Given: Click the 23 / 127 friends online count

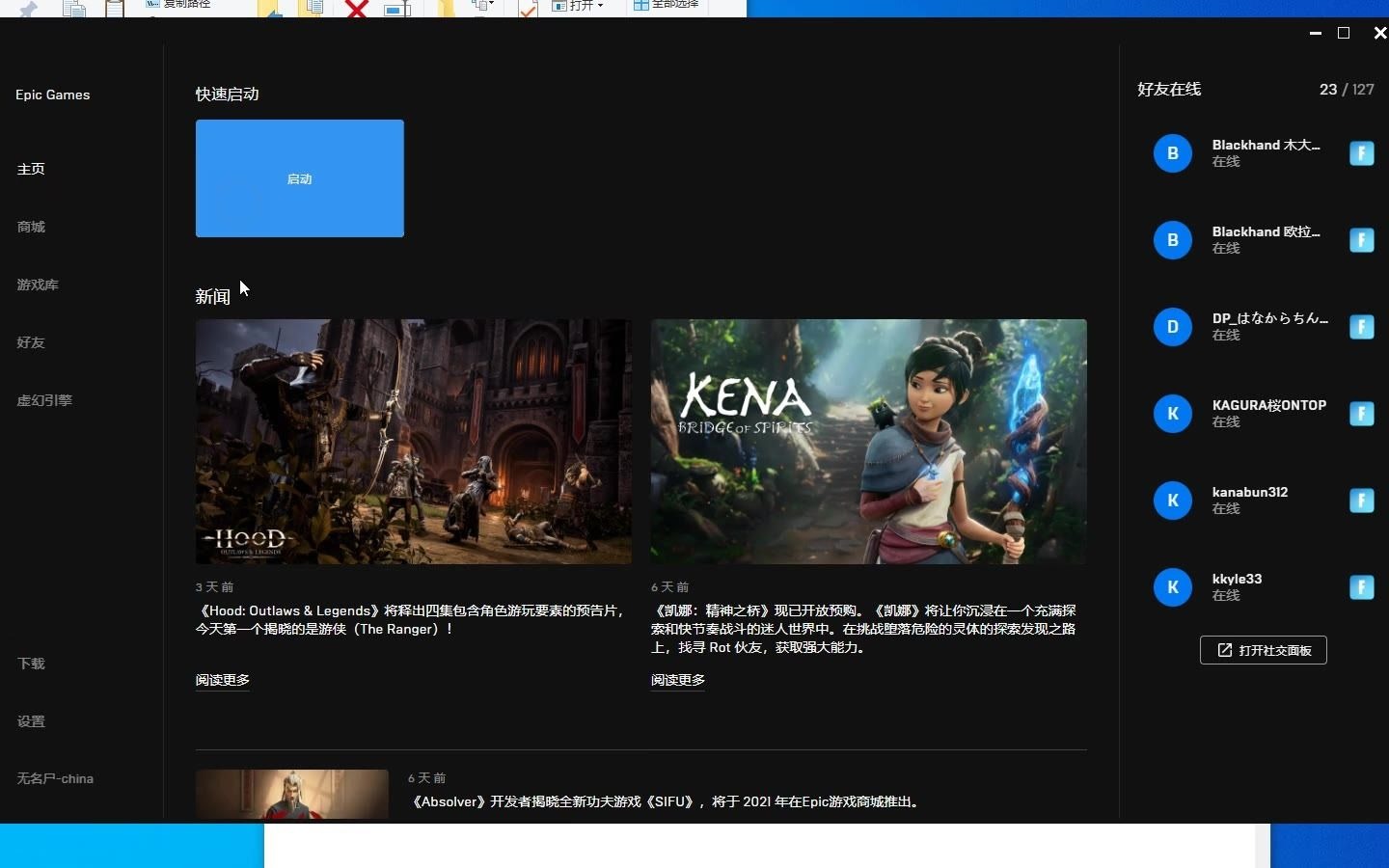Looking at the screenshot, I should pyautogui.click(x=1347, y=89).
